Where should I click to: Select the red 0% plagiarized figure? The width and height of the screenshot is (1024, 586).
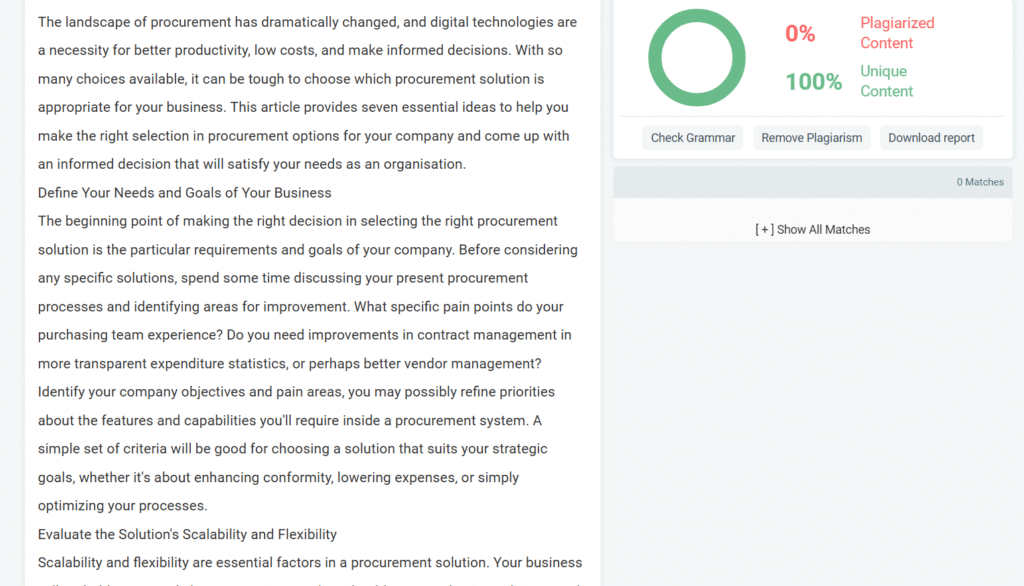coord(800,34)
